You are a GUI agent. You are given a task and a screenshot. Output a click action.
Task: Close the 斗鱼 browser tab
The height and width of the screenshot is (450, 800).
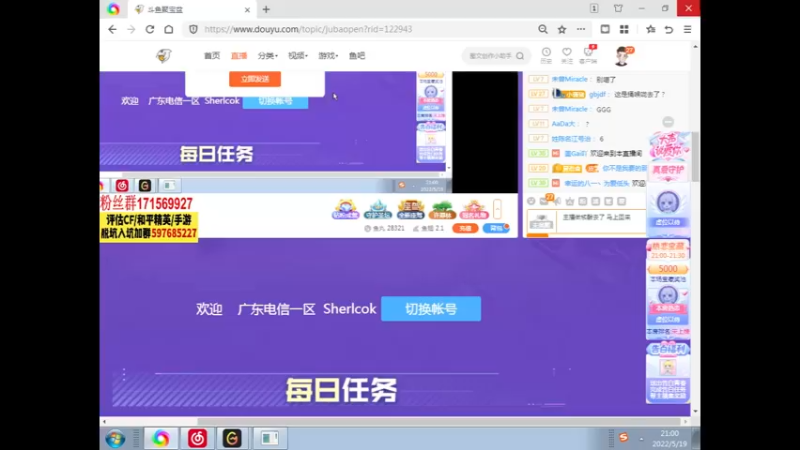(x=247, y=10)
